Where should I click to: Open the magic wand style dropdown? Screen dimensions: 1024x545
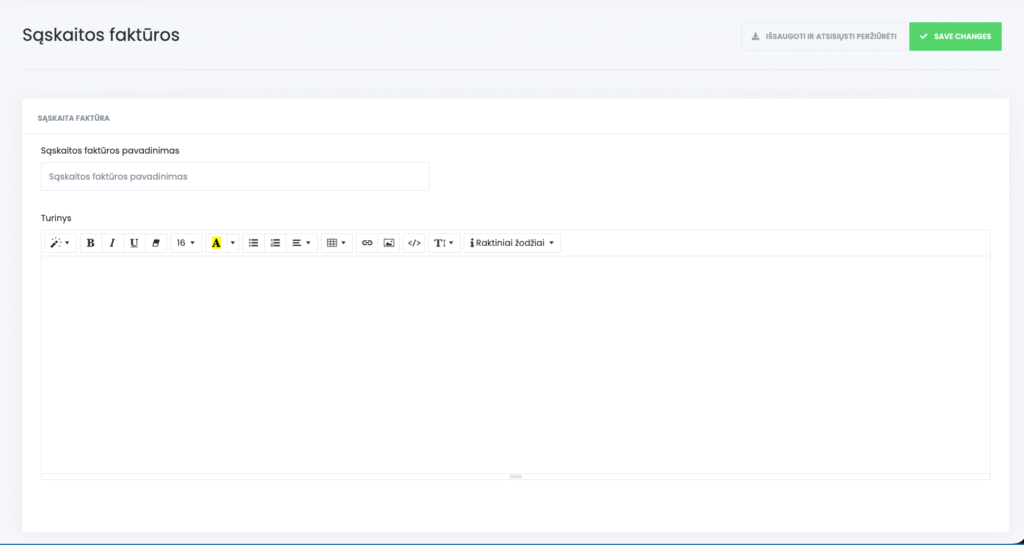coord(60,243)
